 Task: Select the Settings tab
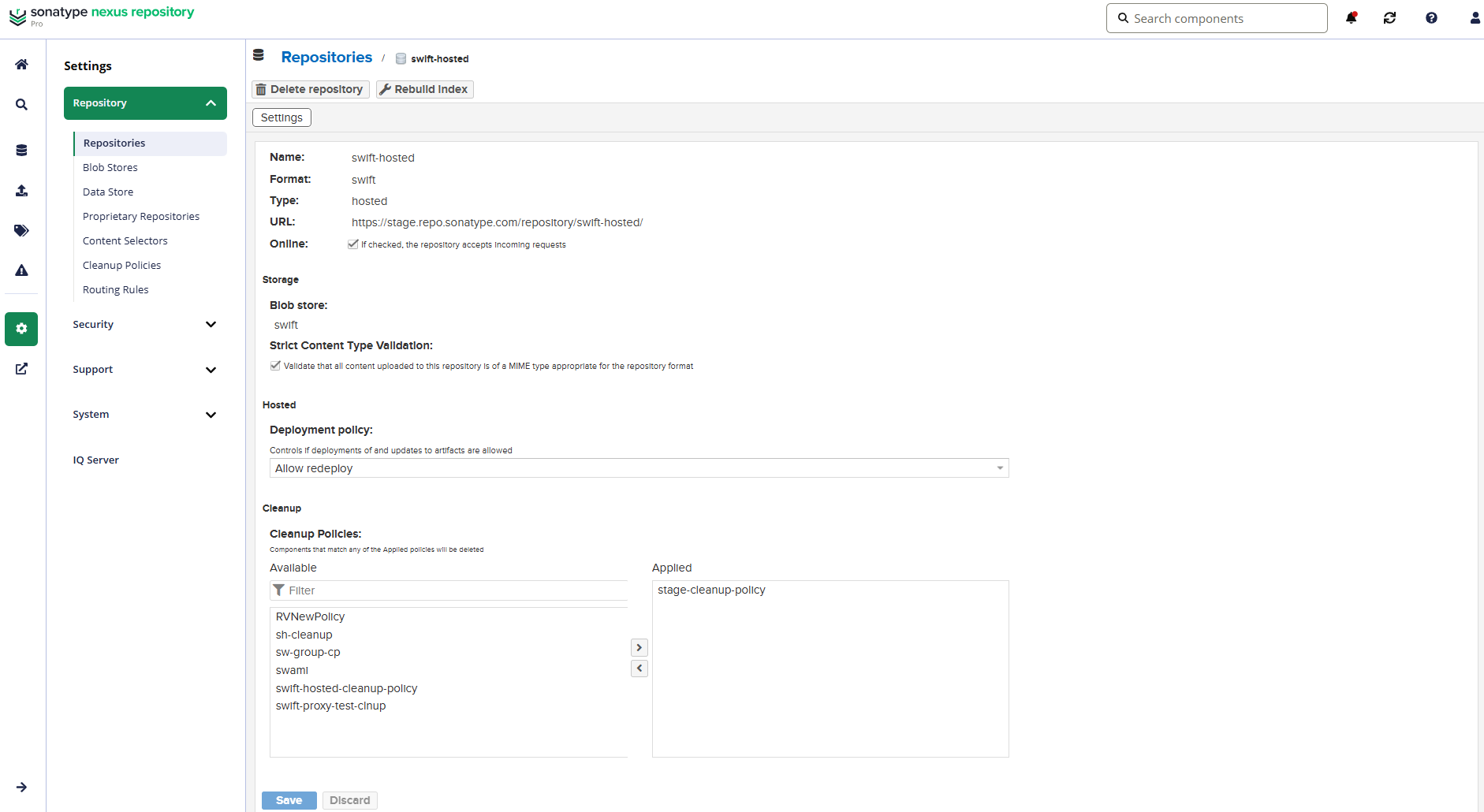point(282,117)
